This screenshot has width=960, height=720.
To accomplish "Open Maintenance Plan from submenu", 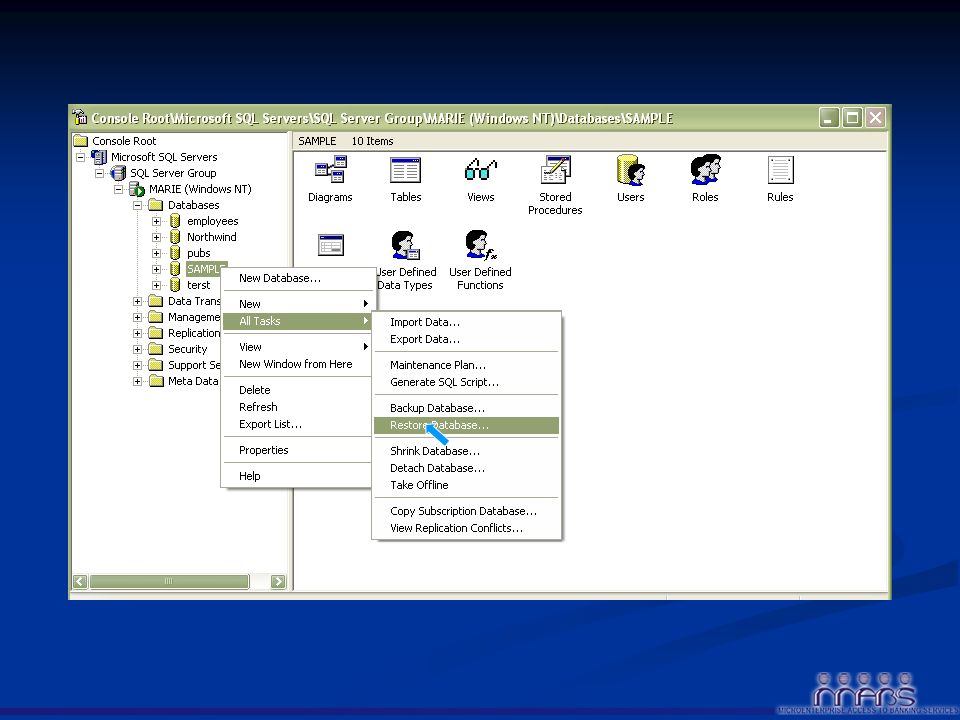I will pos(467,365).
